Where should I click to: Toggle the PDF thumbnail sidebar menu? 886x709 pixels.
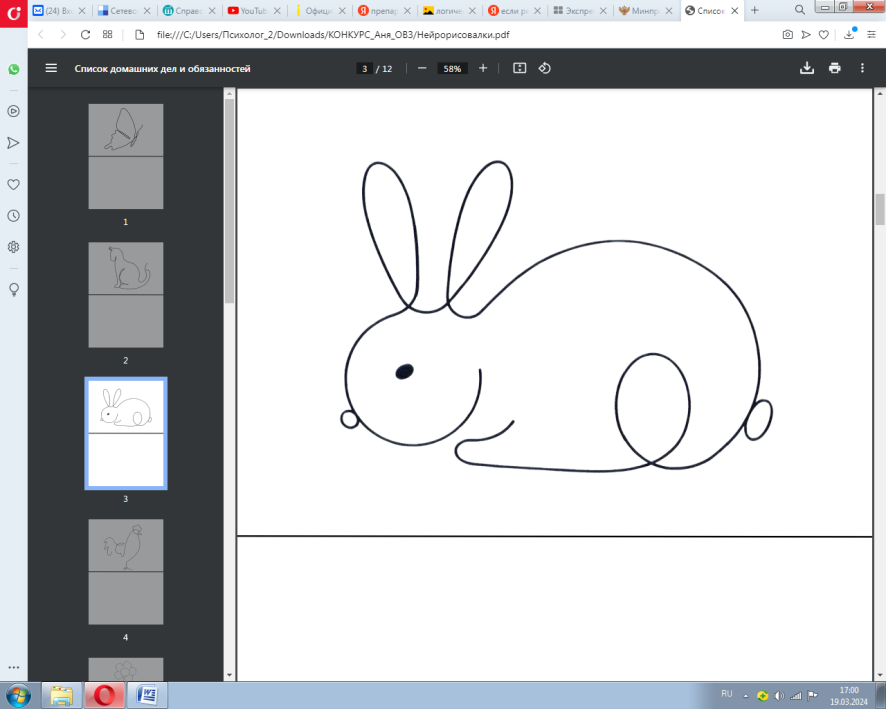point(51,69)
